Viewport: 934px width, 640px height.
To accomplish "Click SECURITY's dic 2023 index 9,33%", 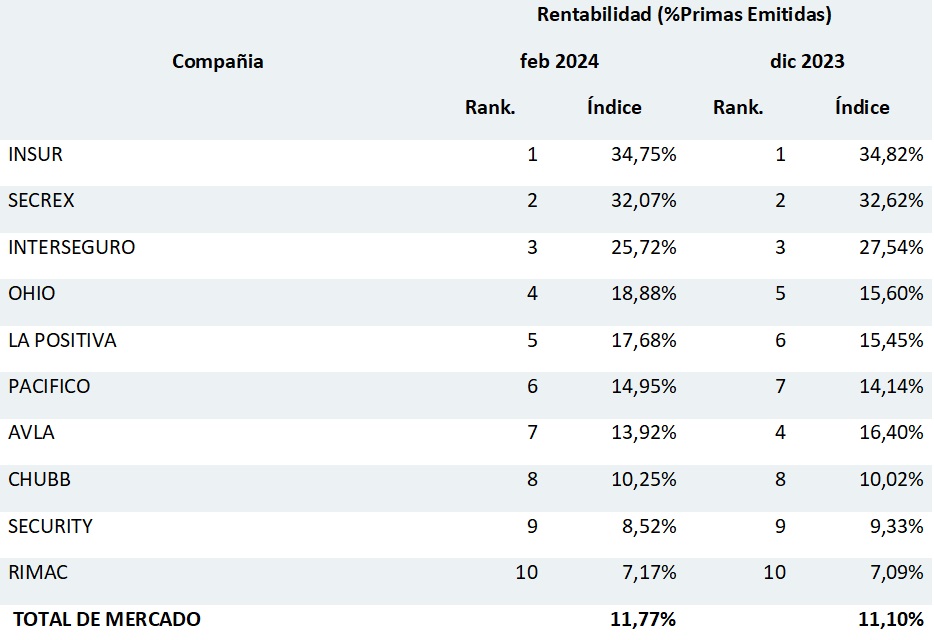I will pos(896,526).
